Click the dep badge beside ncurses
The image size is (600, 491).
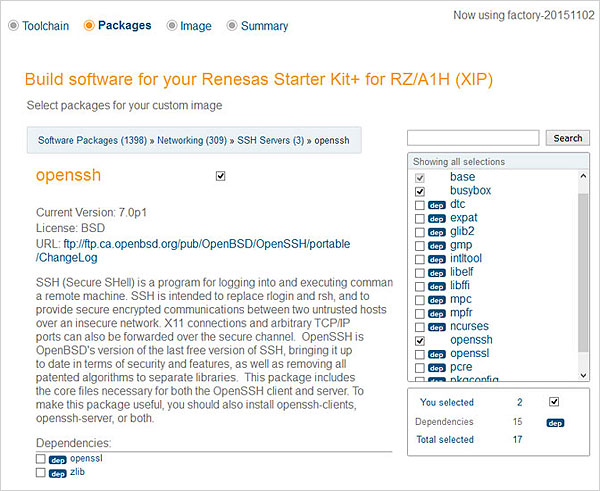coord(437,328)
